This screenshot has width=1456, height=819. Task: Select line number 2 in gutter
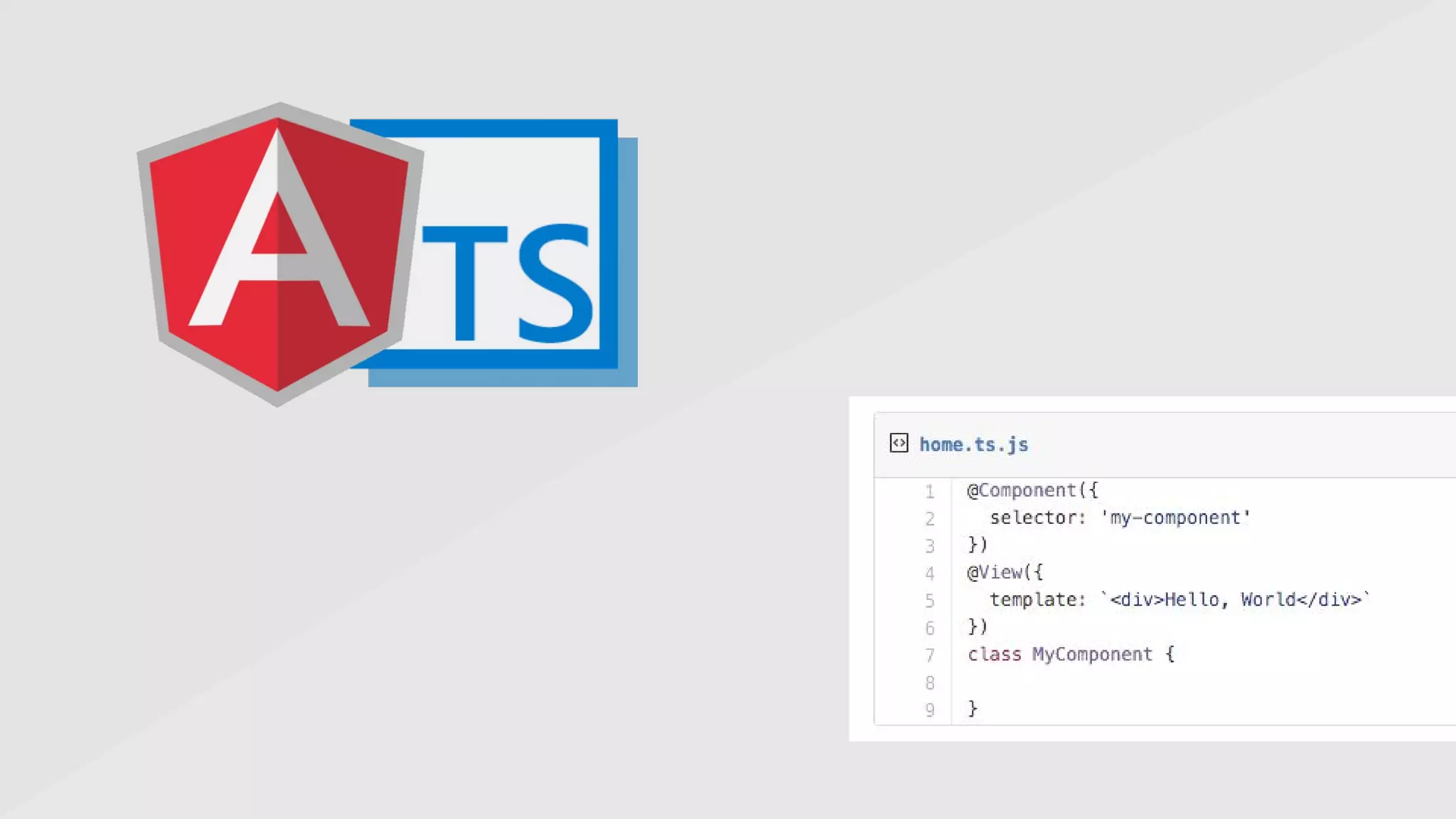click(929, 519)
